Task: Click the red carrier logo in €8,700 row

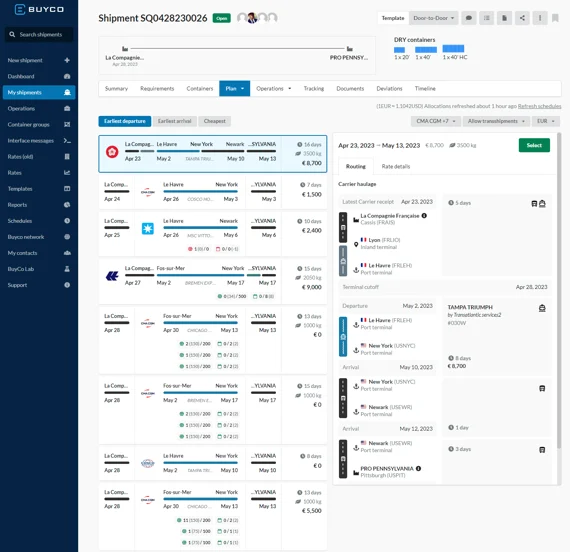Action: (112, 152)
